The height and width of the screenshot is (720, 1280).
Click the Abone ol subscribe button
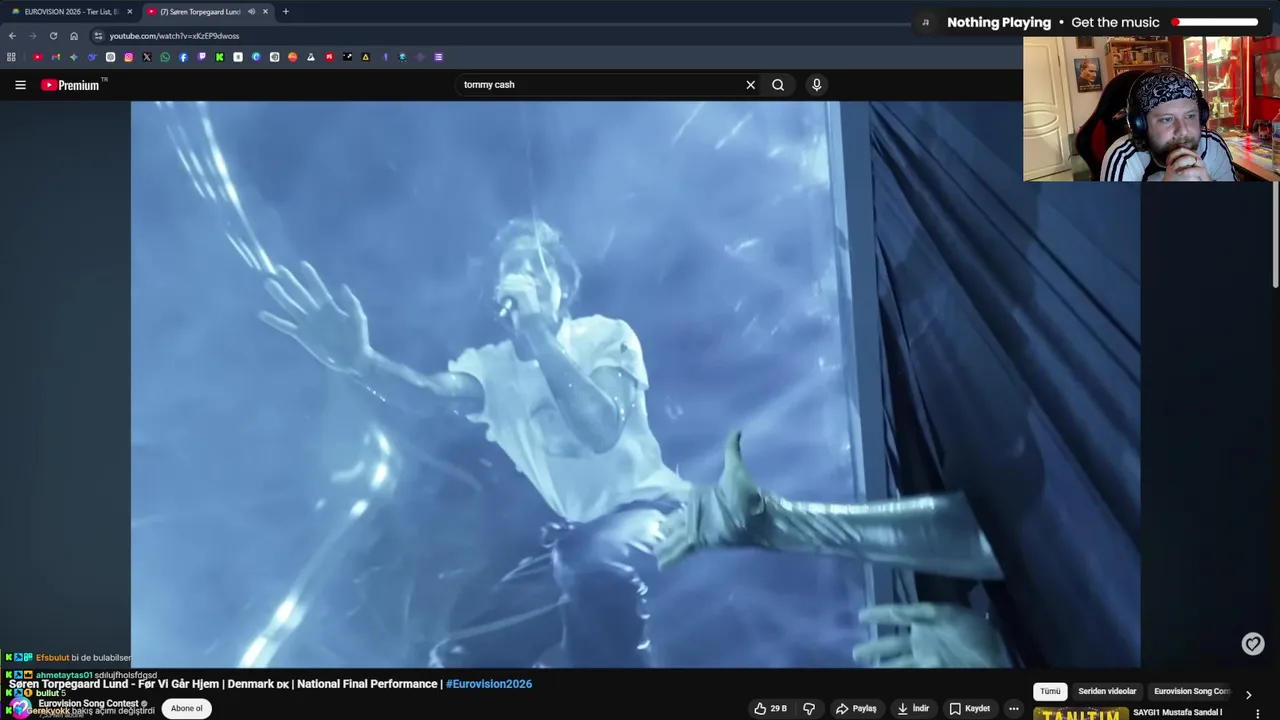[186, 708]
